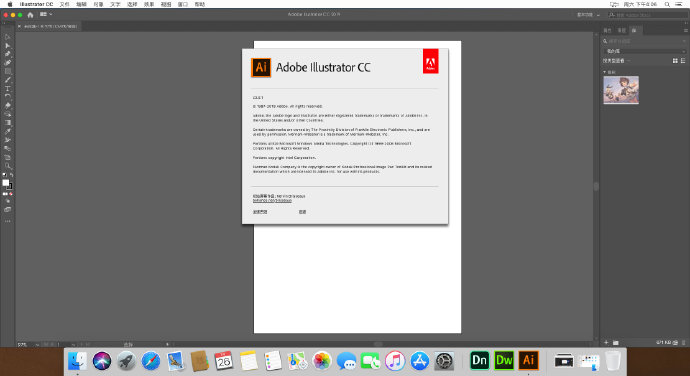Switch to the Libraries tab

(635, 30)
